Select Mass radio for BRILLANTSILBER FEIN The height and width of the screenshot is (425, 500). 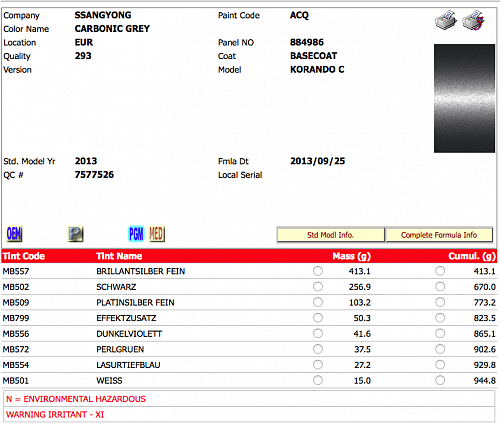(x=318, y=271)
